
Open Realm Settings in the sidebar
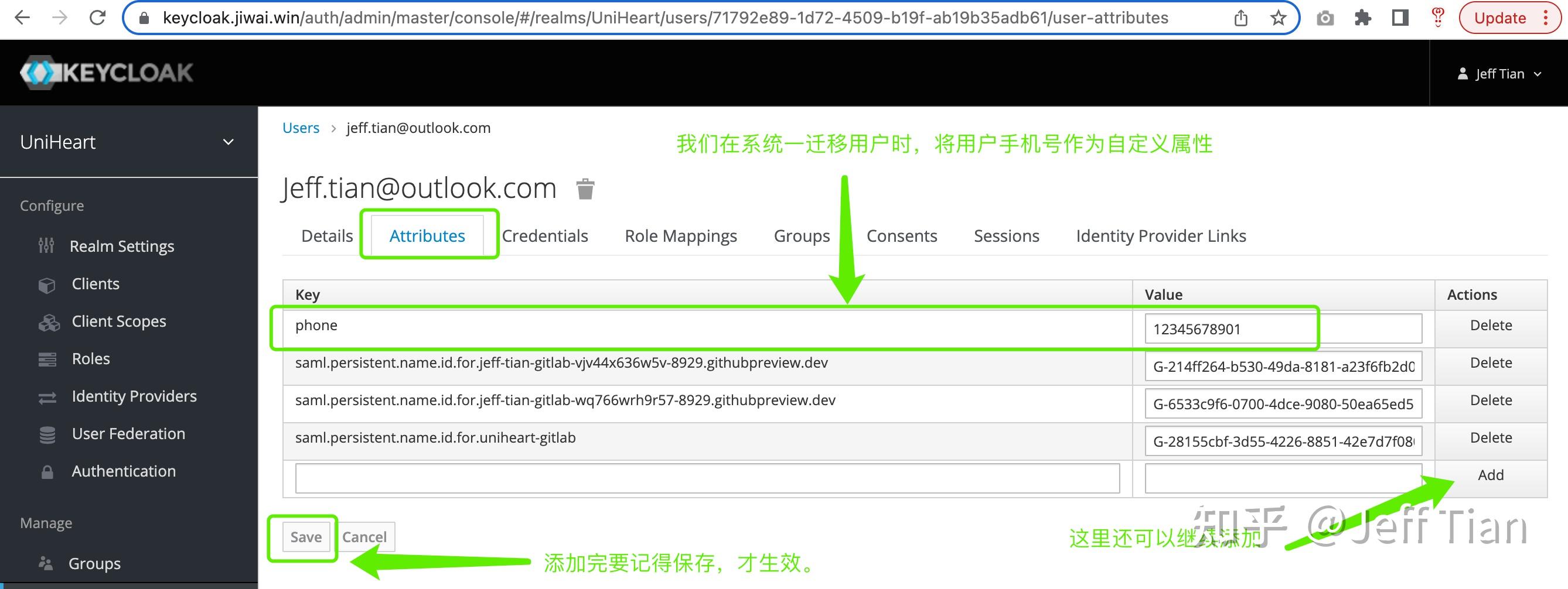(x=122, y=246)
